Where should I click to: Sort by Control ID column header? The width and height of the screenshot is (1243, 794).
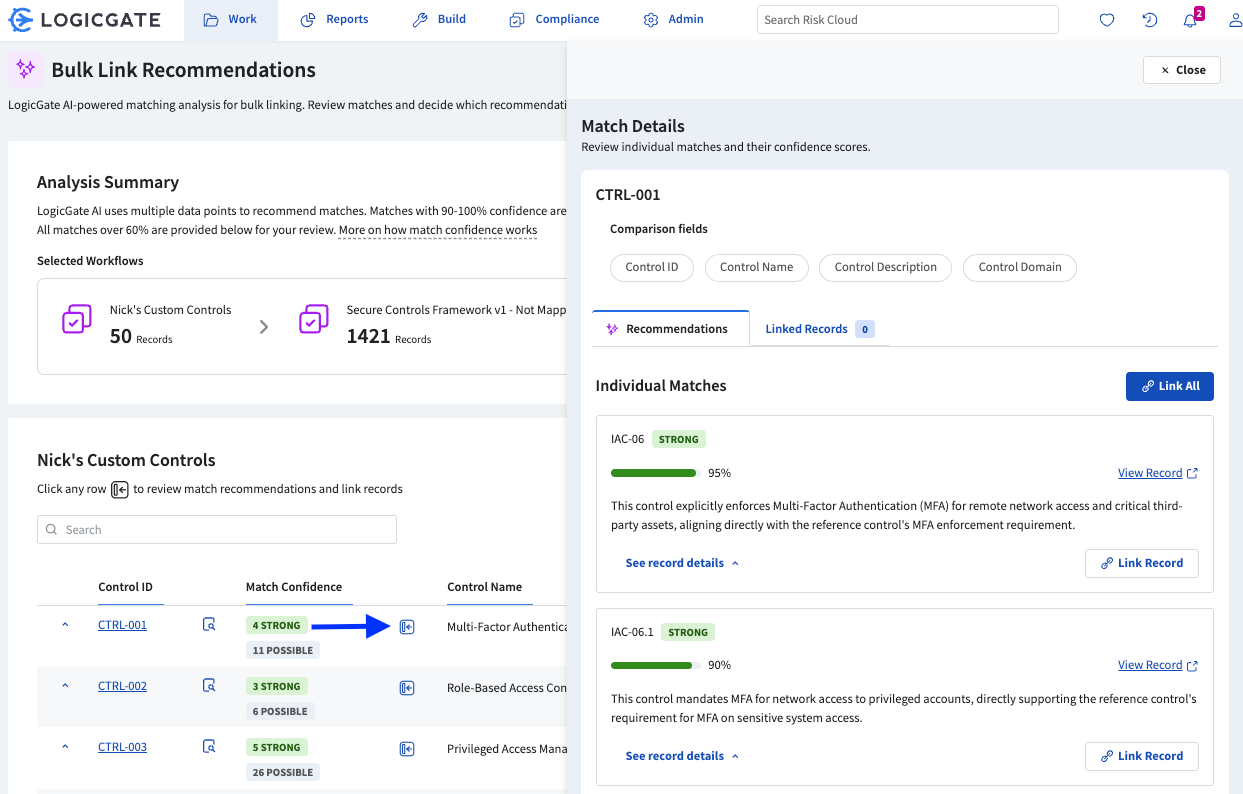[126, 587]
